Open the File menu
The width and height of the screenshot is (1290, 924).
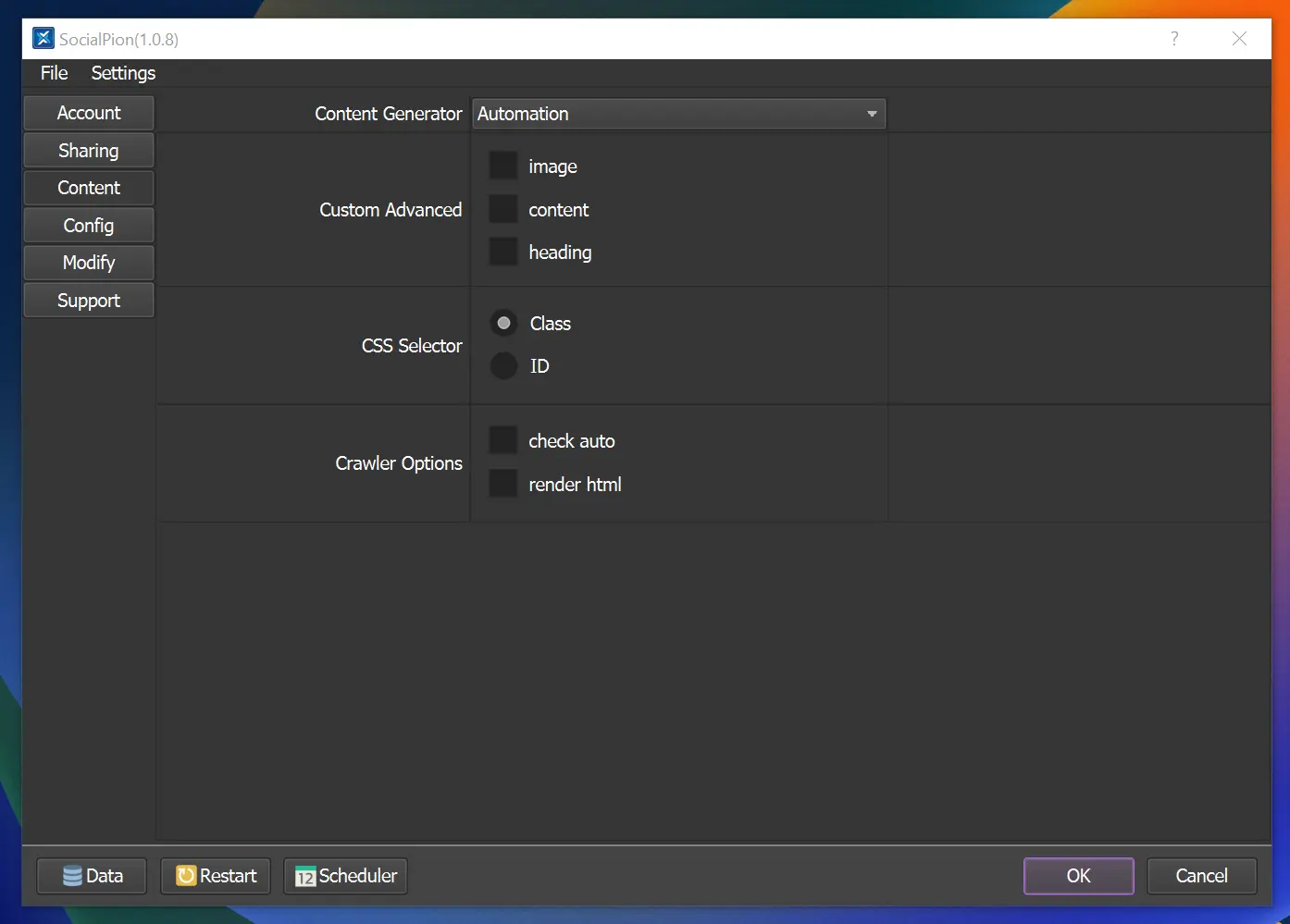tap(54, 73)
